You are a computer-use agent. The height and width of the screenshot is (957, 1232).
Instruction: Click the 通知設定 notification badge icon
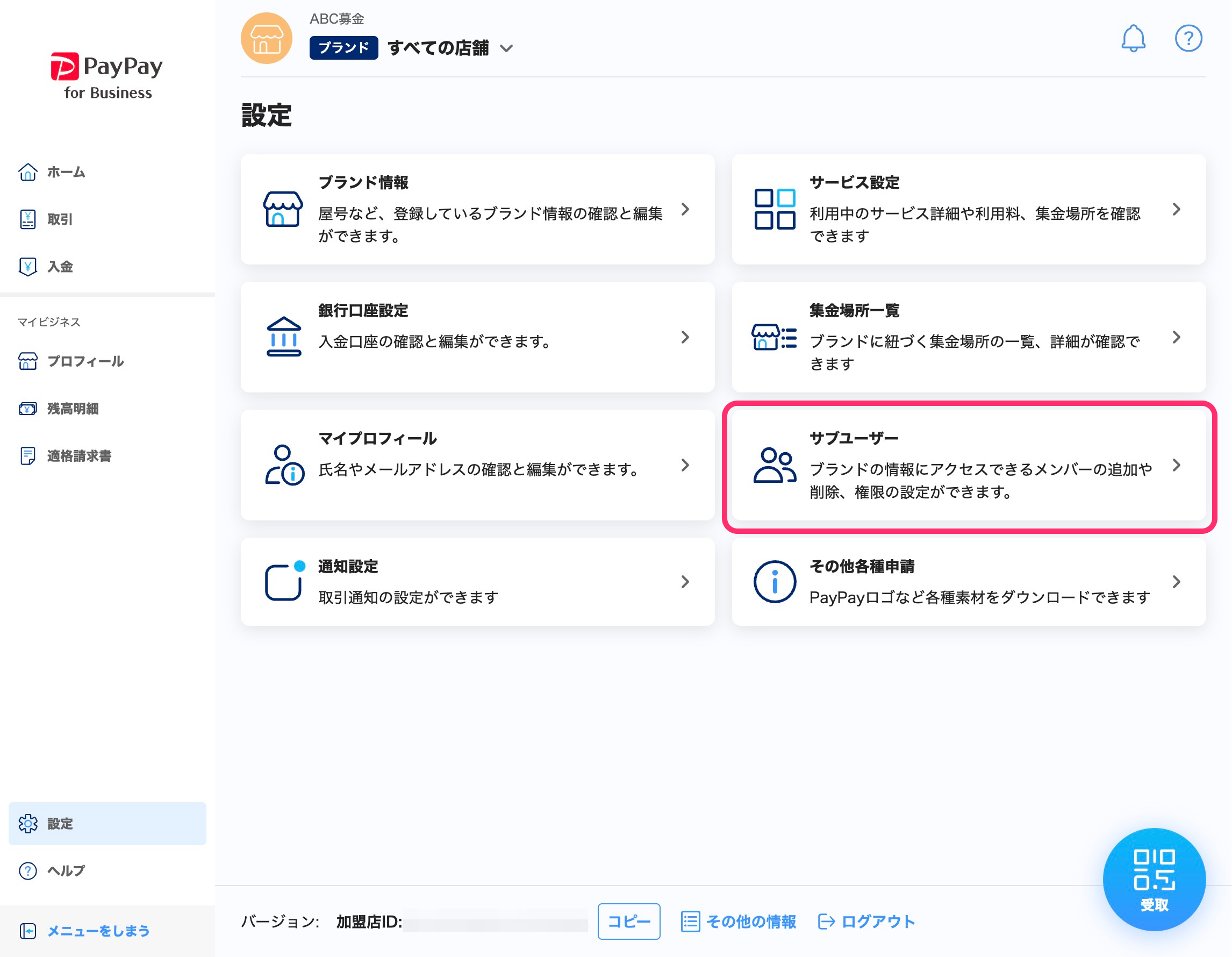click(x=285, y=581)
